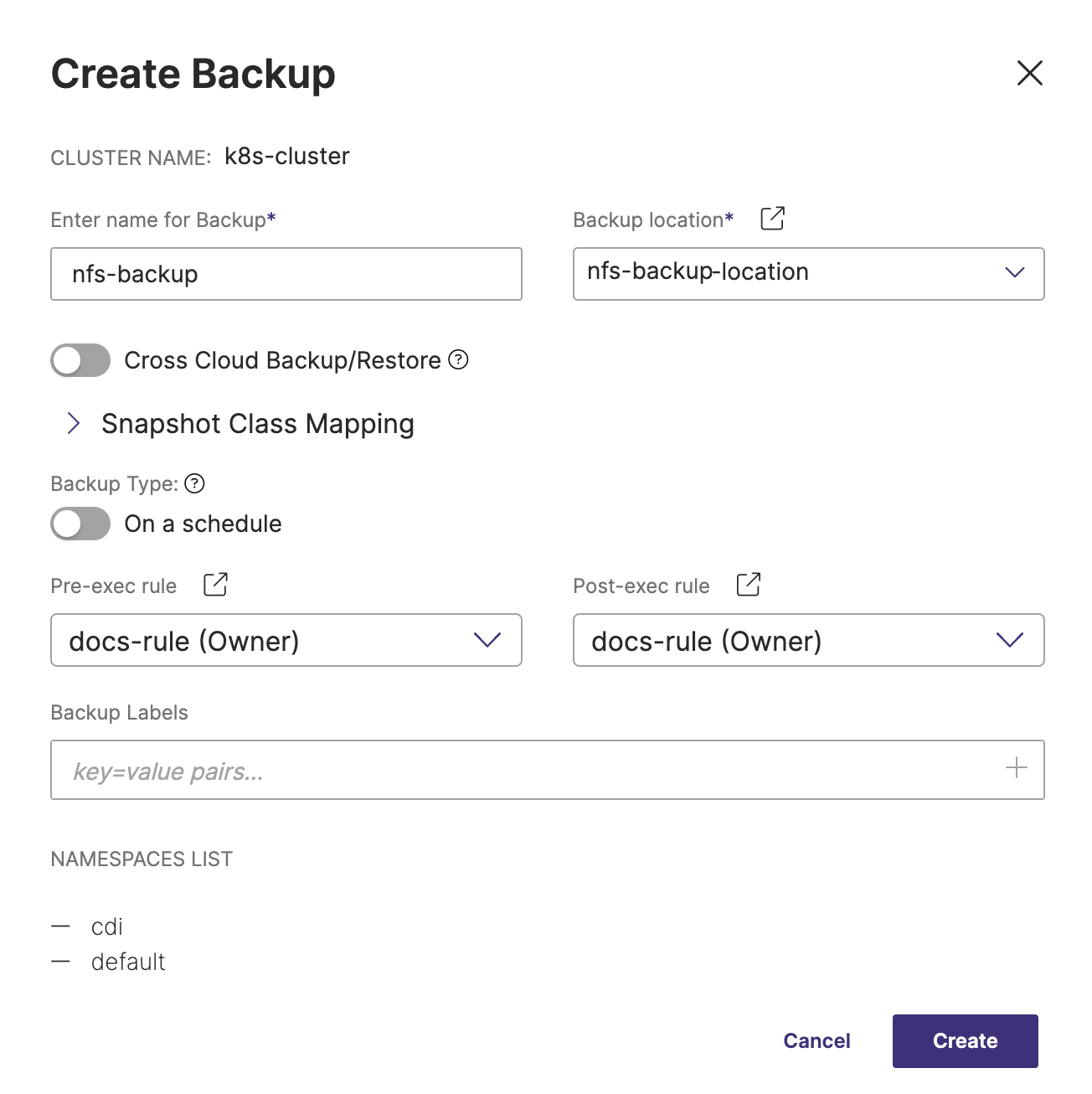This screenshot has height=1094, width=1092.
Task: Click the k8s-cluster cluster name text
Action: point(286,157)
